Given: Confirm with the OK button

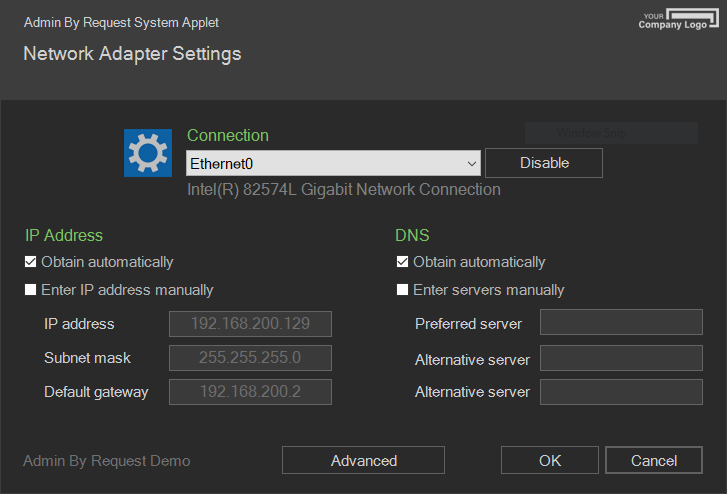Looking at the screenshot, I should click(x=550, y=461).
